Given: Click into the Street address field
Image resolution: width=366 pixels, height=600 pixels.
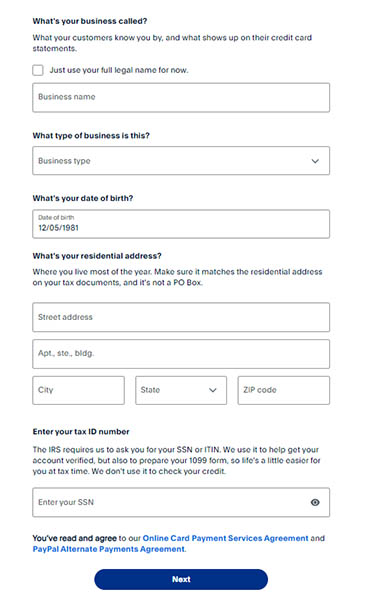Looking at the screenshot, I should point(181,317).
